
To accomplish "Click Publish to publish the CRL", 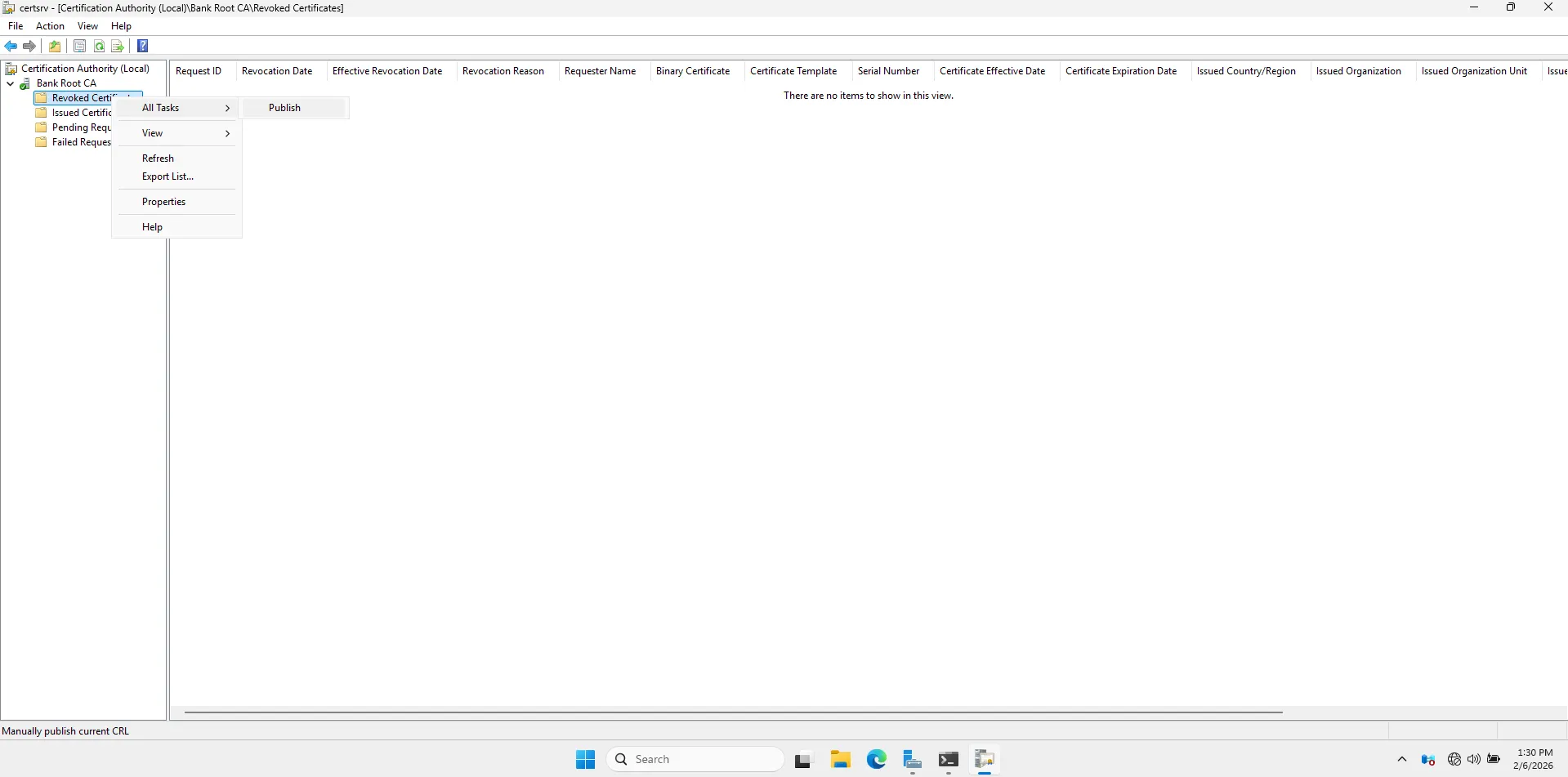I will click(284, 107).
